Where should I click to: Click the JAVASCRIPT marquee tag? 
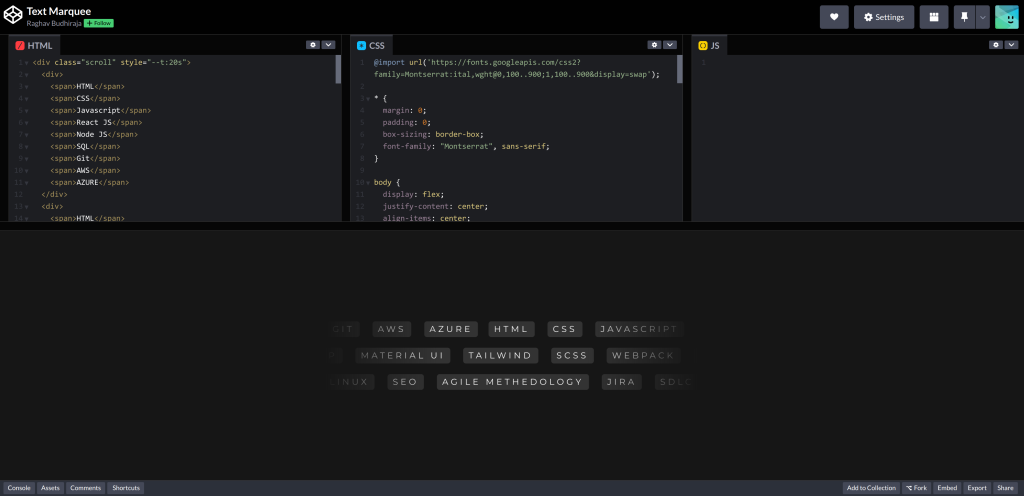[x=639, y=329]
